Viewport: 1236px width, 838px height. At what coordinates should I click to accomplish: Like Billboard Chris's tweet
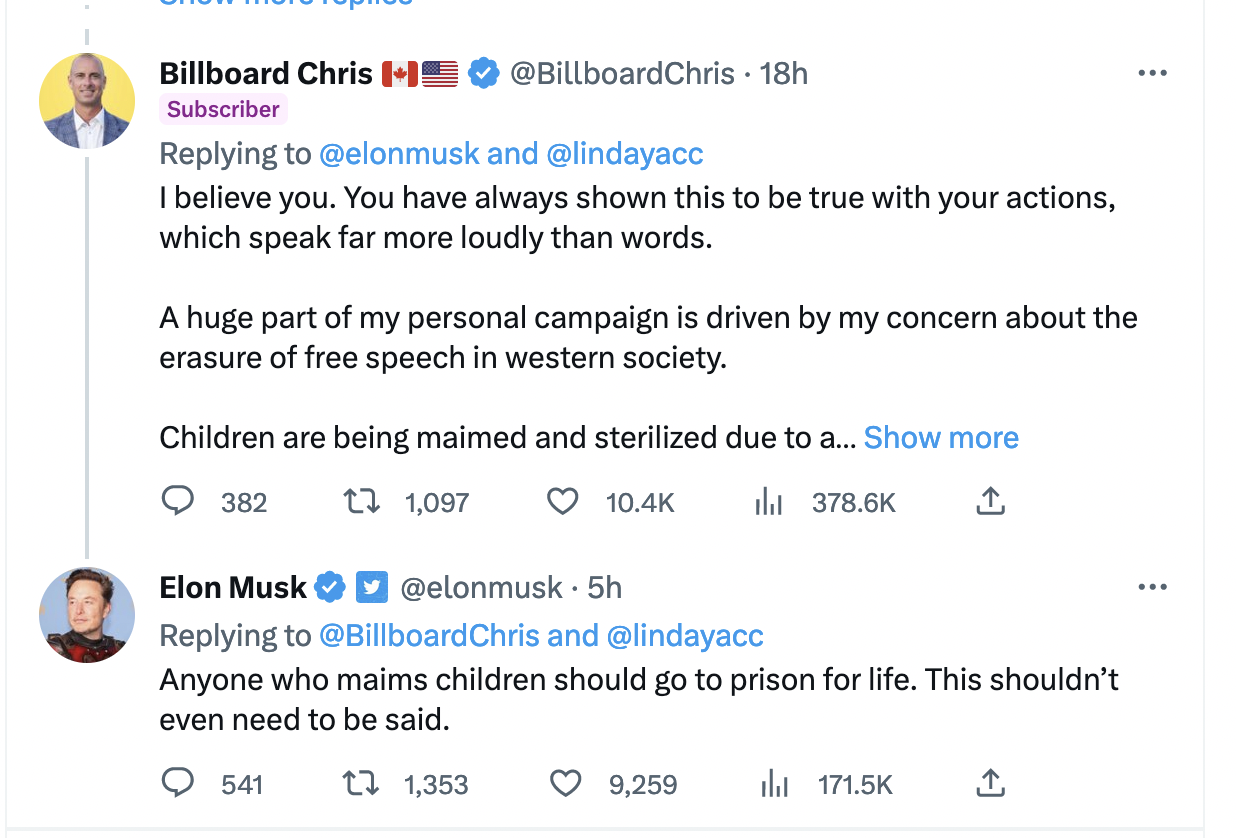(563, 501)
